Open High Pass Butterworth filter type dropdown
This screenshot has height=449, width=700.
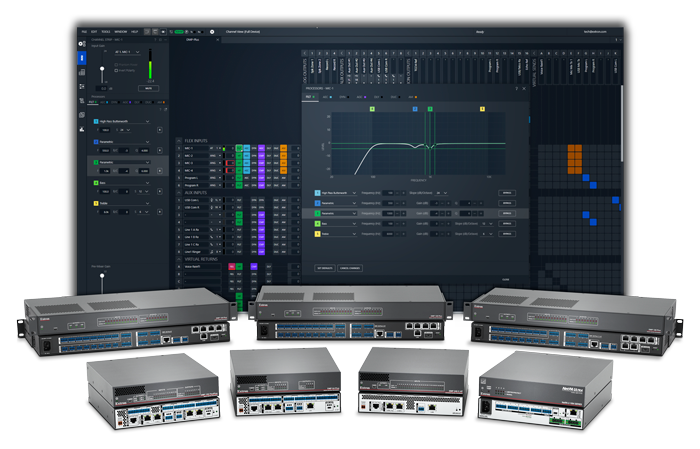point(150,121)
